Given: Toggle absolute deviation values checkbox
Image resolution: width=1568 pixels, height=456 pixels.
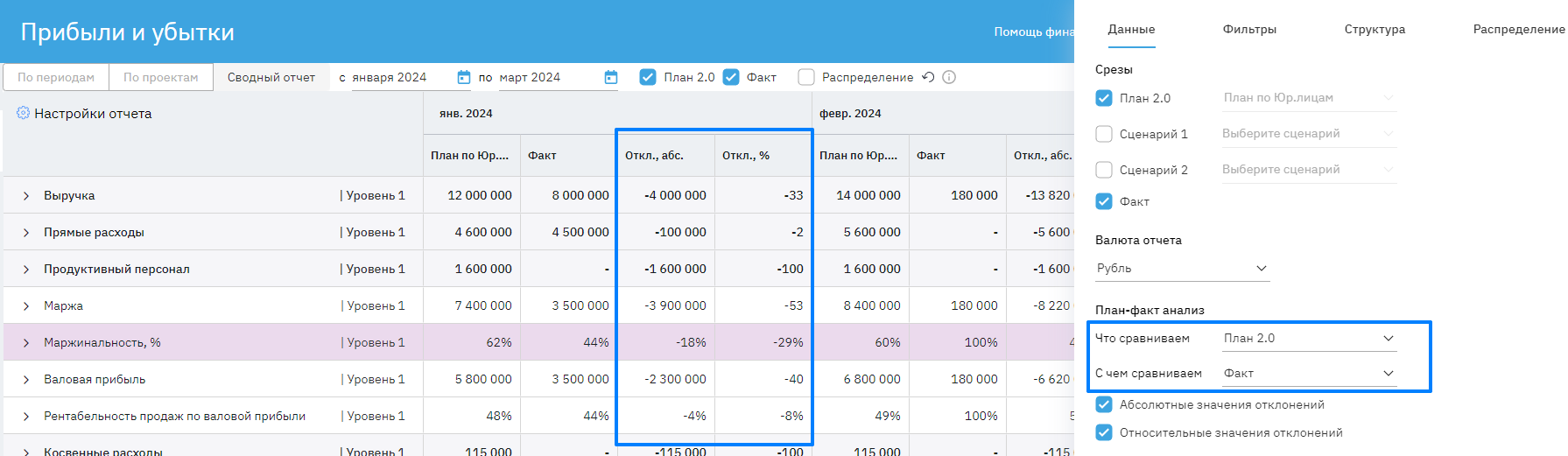Looking at the screenshot, I should point(1104,404).
